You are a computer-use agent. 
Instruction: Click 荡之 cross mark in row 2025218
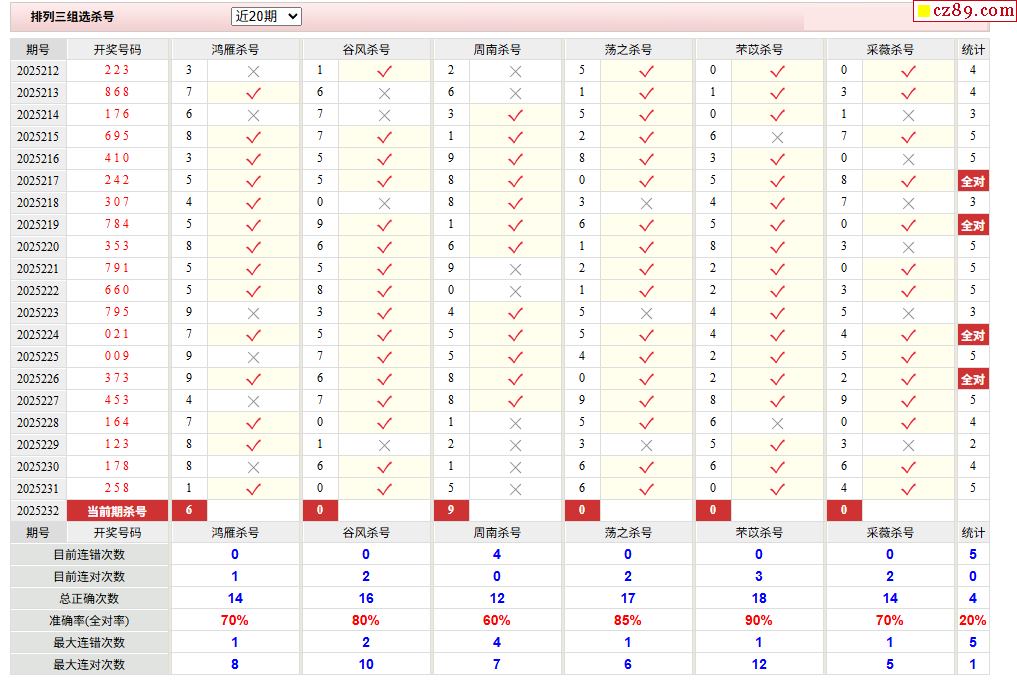(647, 204)
